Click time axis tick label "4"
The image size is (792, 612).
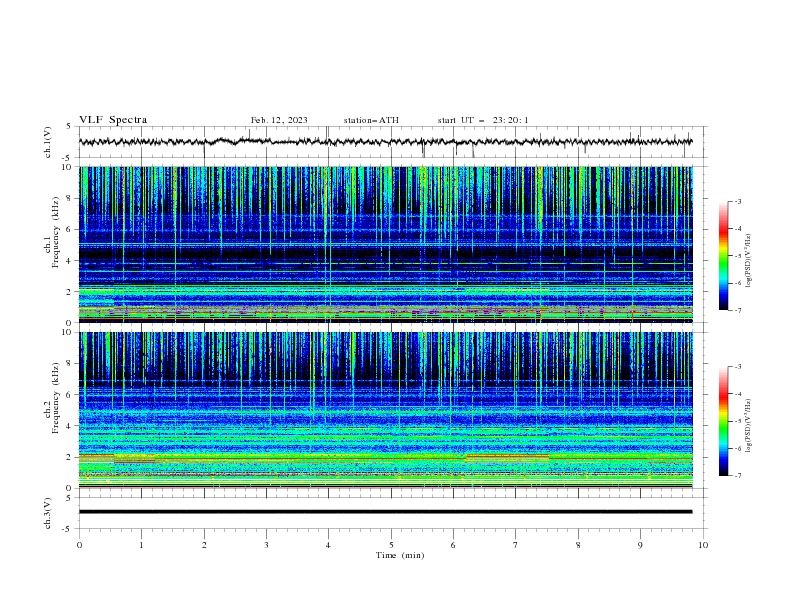coord(328,545)
